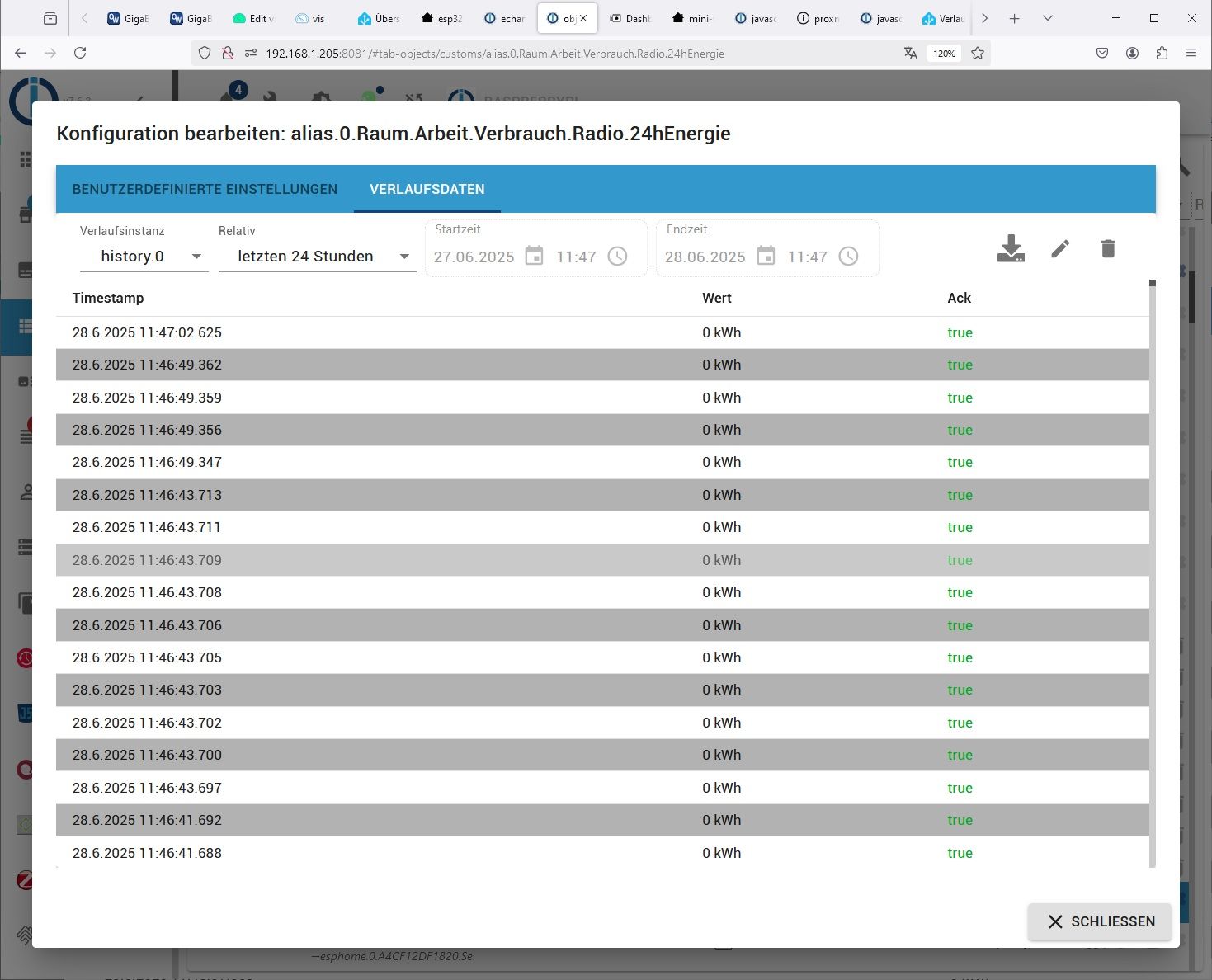Click the browser translate page icon
The width and height of the screenshot is (1212, 980).
pyautogui.click(x=911, y=54)
